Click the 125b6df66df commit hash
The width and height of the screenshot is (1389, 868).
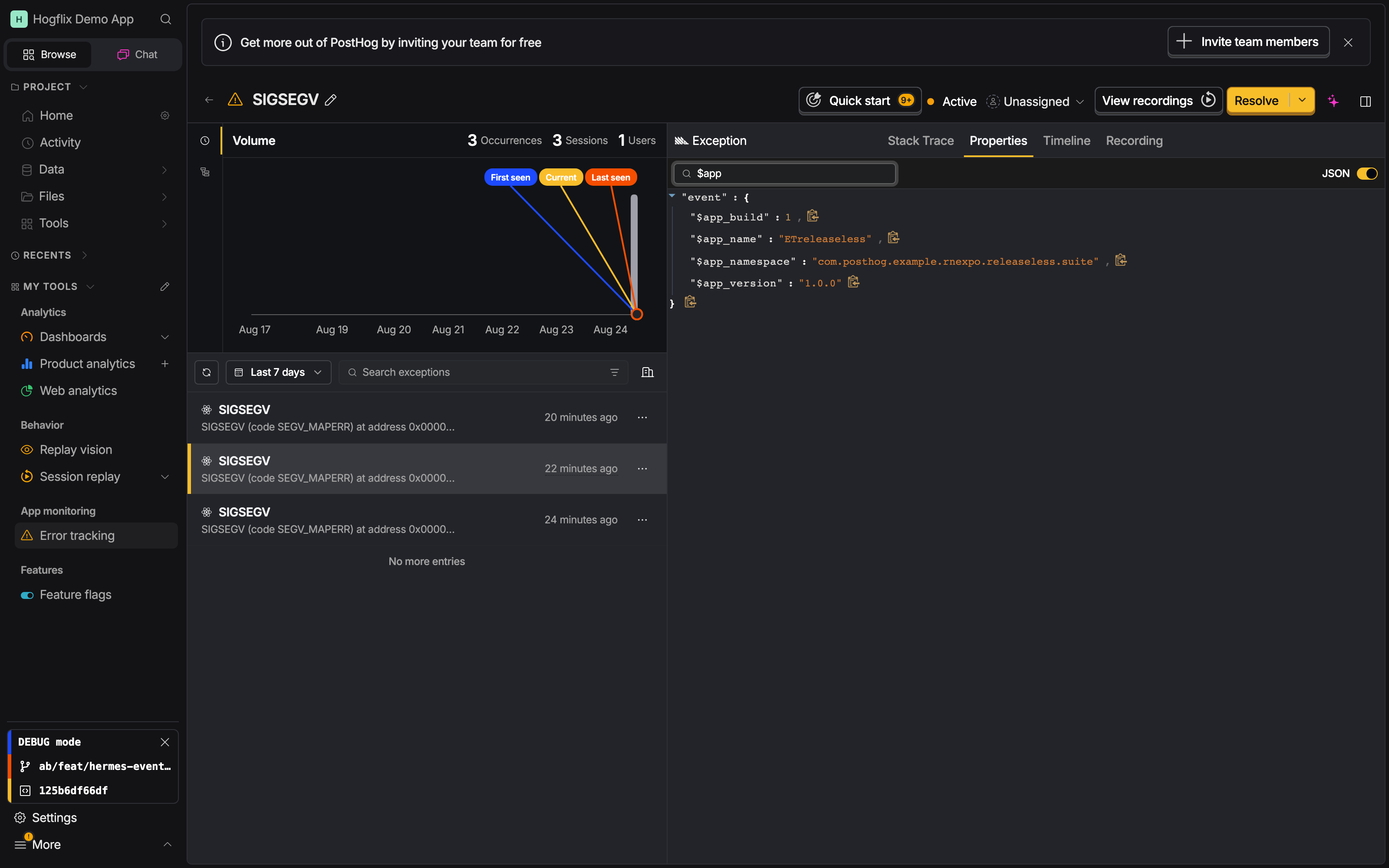[x=73, y=790]
